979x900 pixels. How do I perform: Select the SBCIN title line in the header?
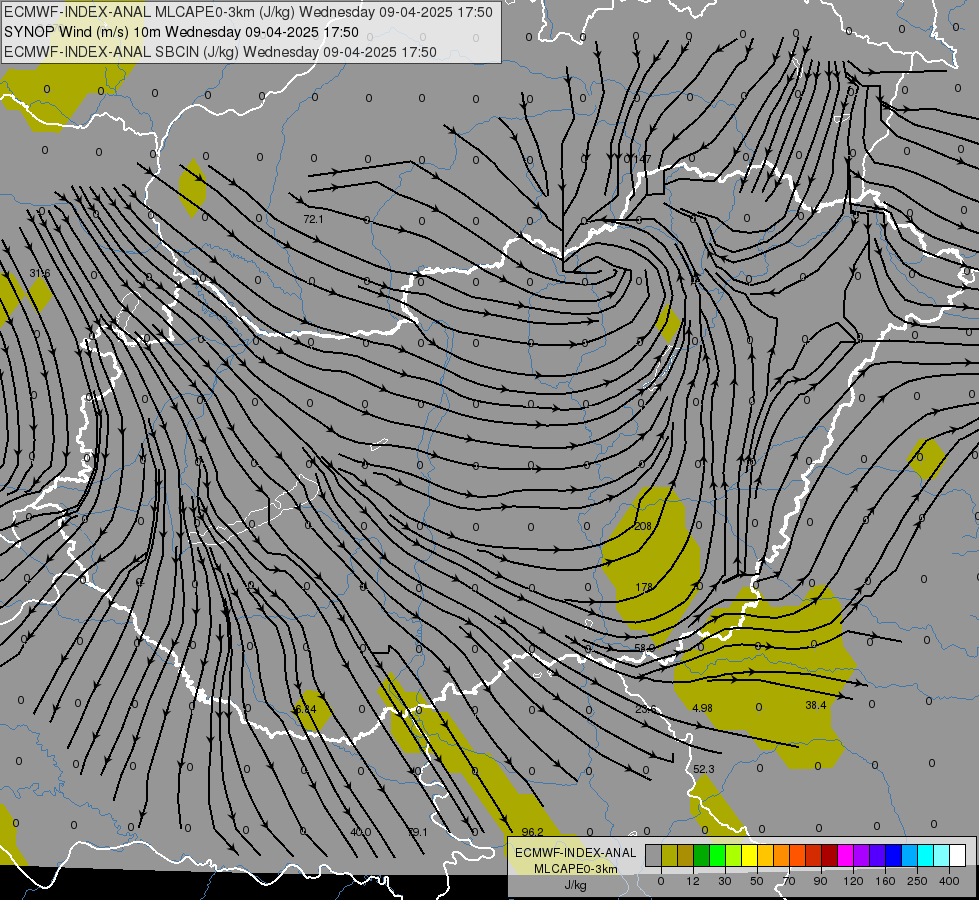point(220,52)
